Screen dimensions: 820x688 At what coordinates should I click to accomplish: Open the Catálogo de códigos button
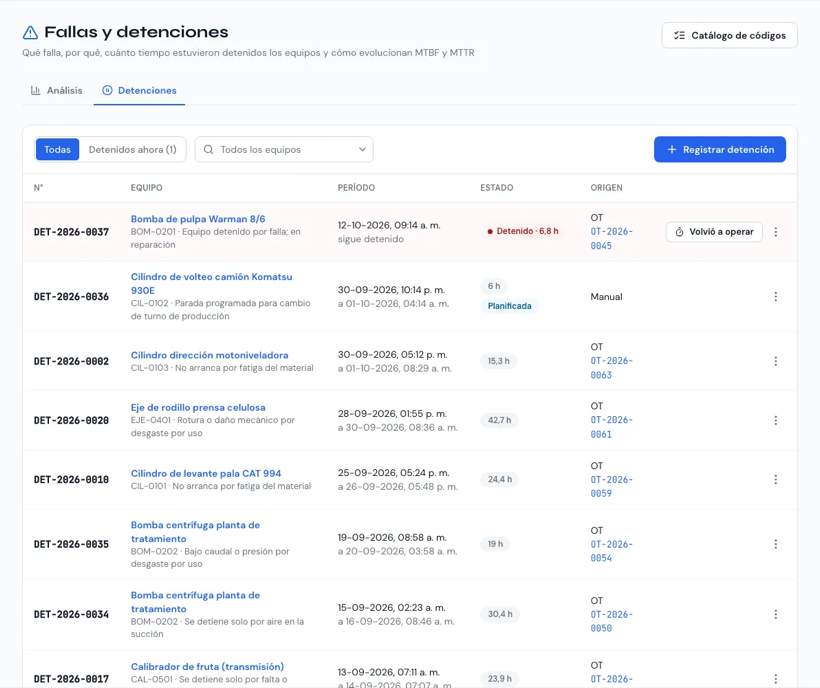coord(729,36)
